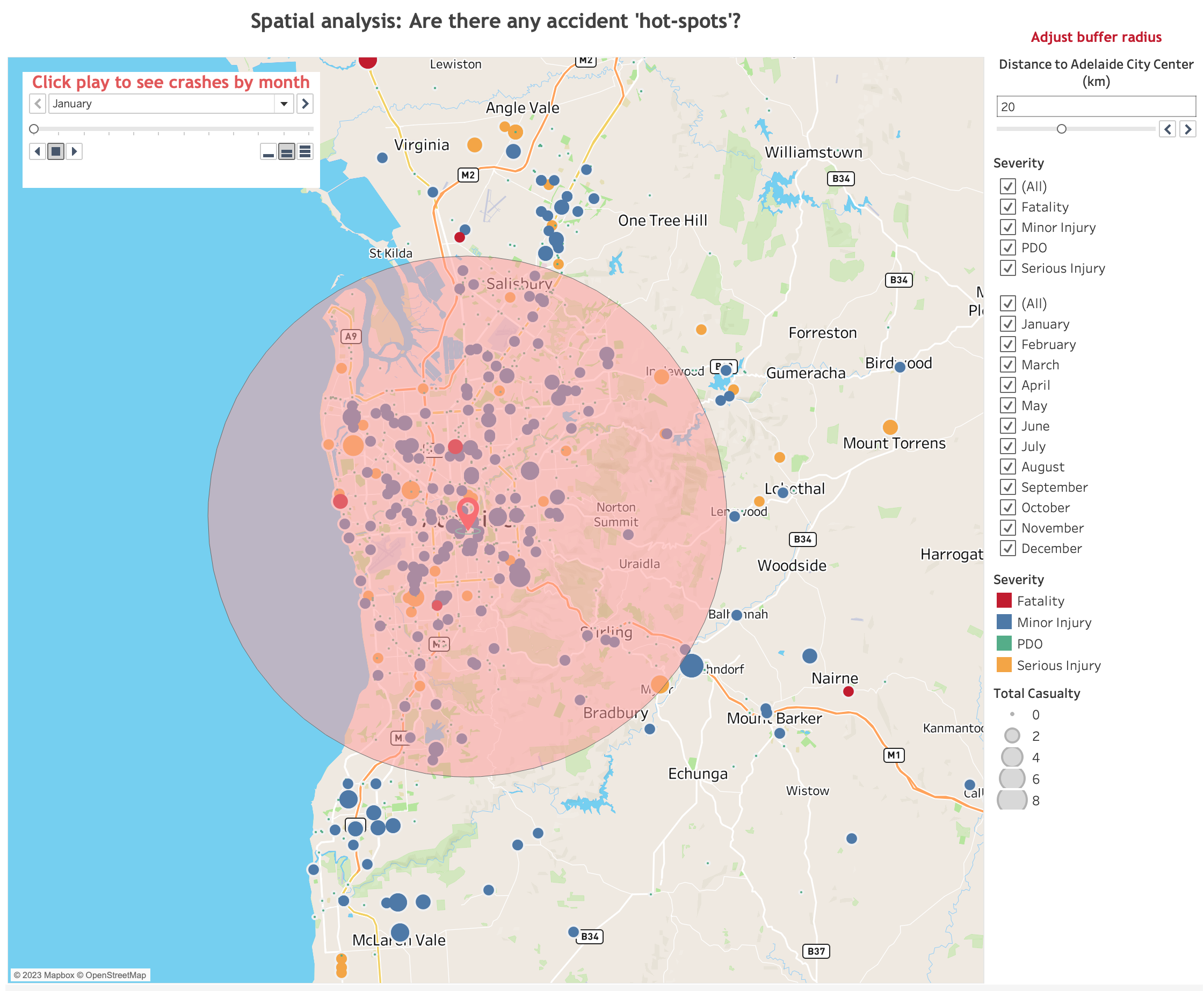1204x991 pixels.
Task: Decrease buffer radius with left arrow
Action: click(x=1168, y=129)
